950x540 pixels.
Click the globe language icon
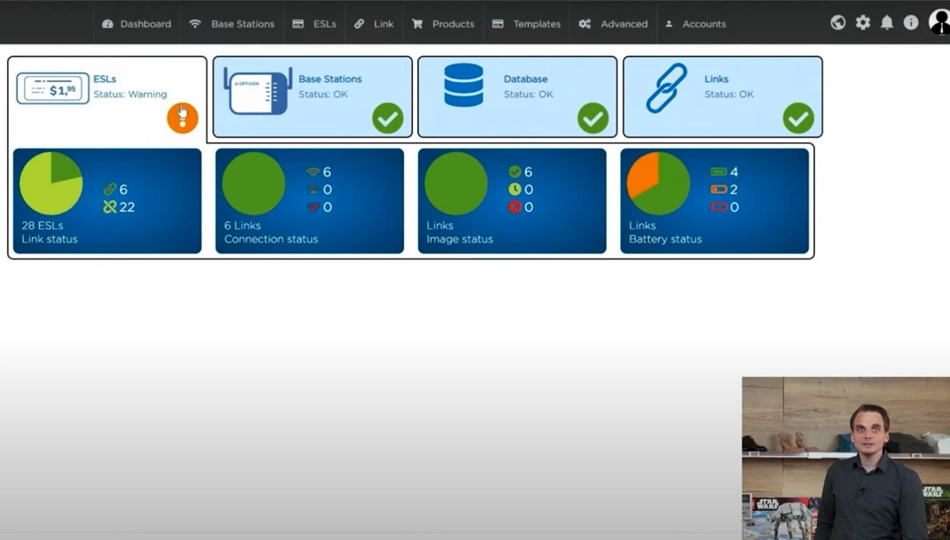pyautogui.click(x=838, y=22)
